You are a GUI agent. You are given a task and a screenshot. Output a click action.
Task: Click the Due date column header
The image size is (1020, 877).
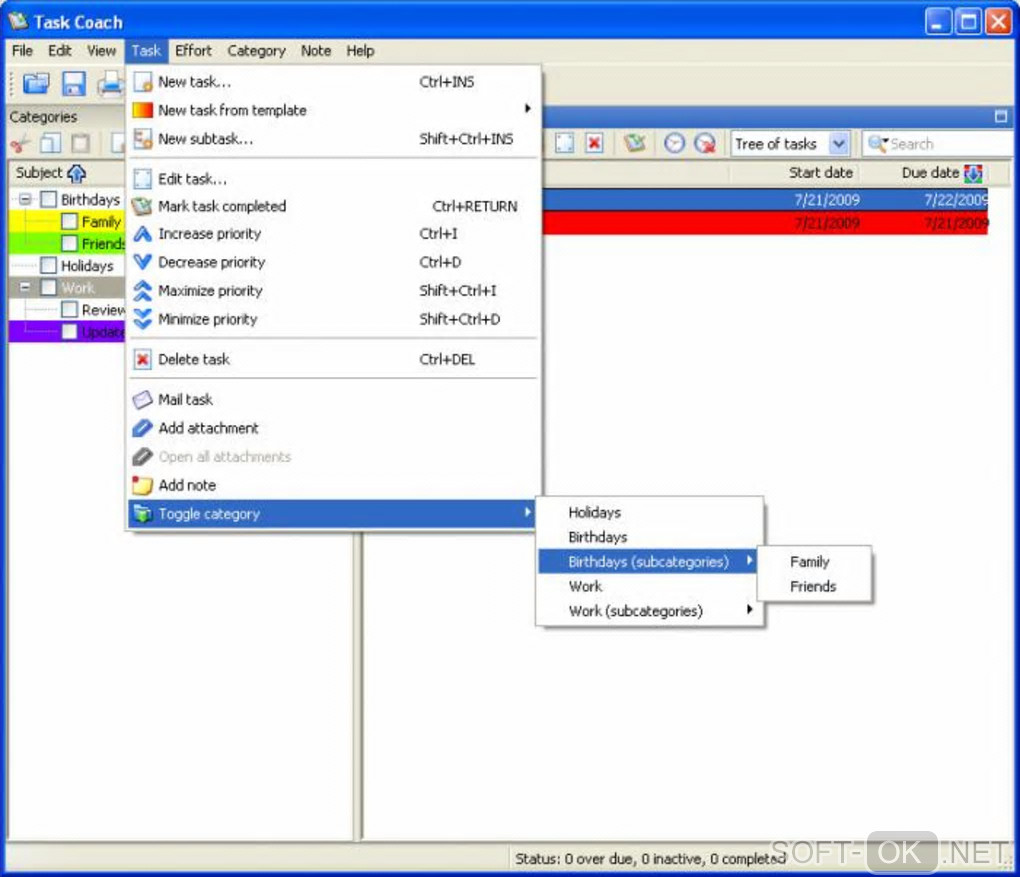924,173
